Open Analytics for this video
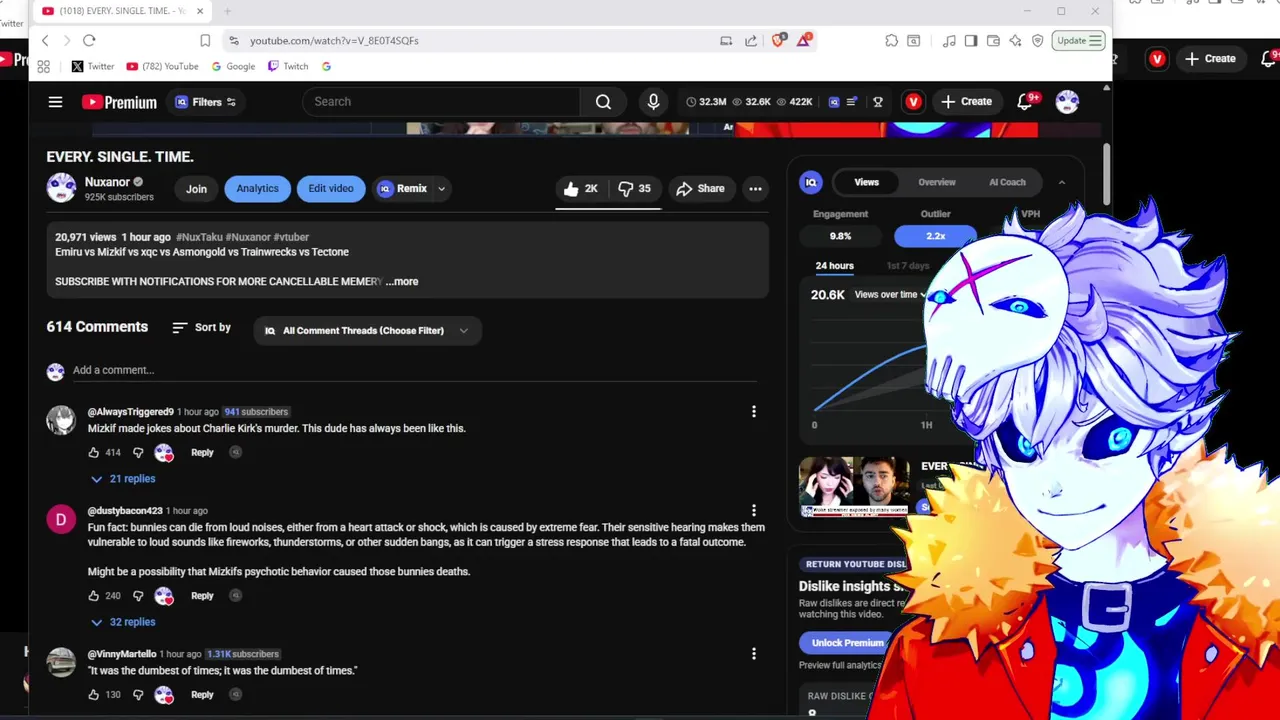This screenshot has height=720, width=1280. click(257, 188)
